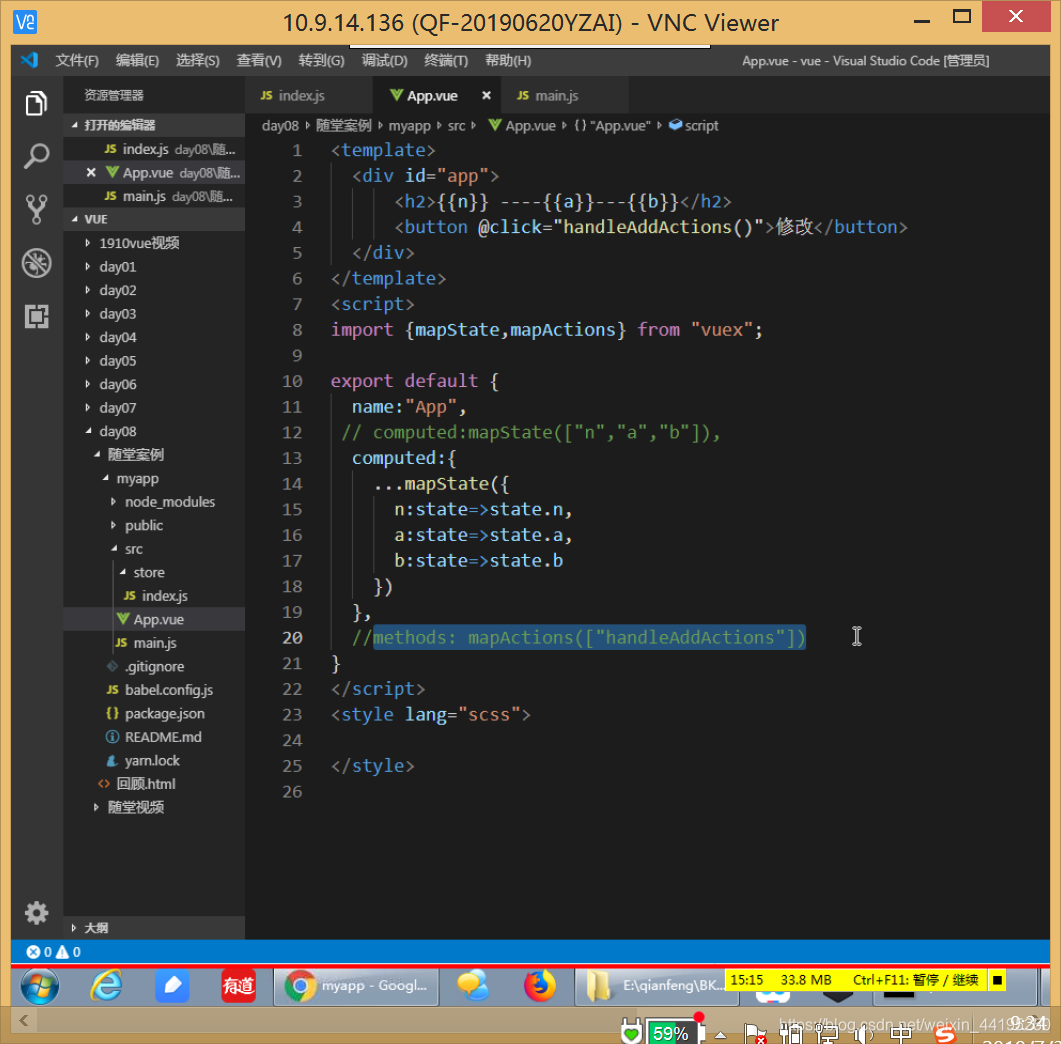Select main.js in open editors list

154,196
